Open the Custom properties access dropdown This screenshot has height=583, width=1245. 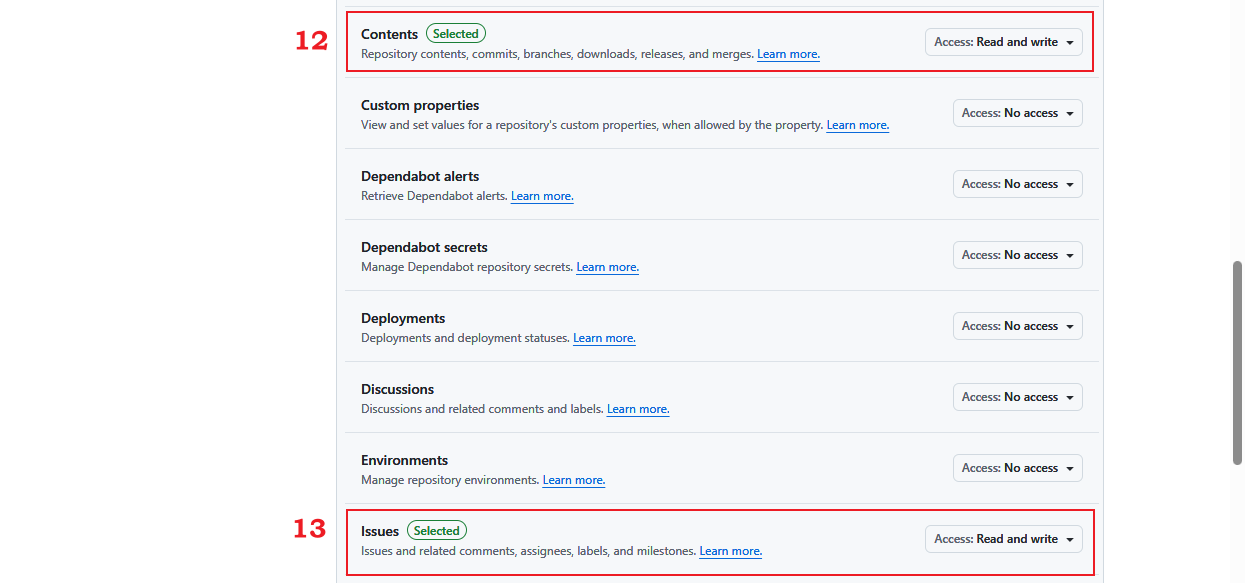1017,113
